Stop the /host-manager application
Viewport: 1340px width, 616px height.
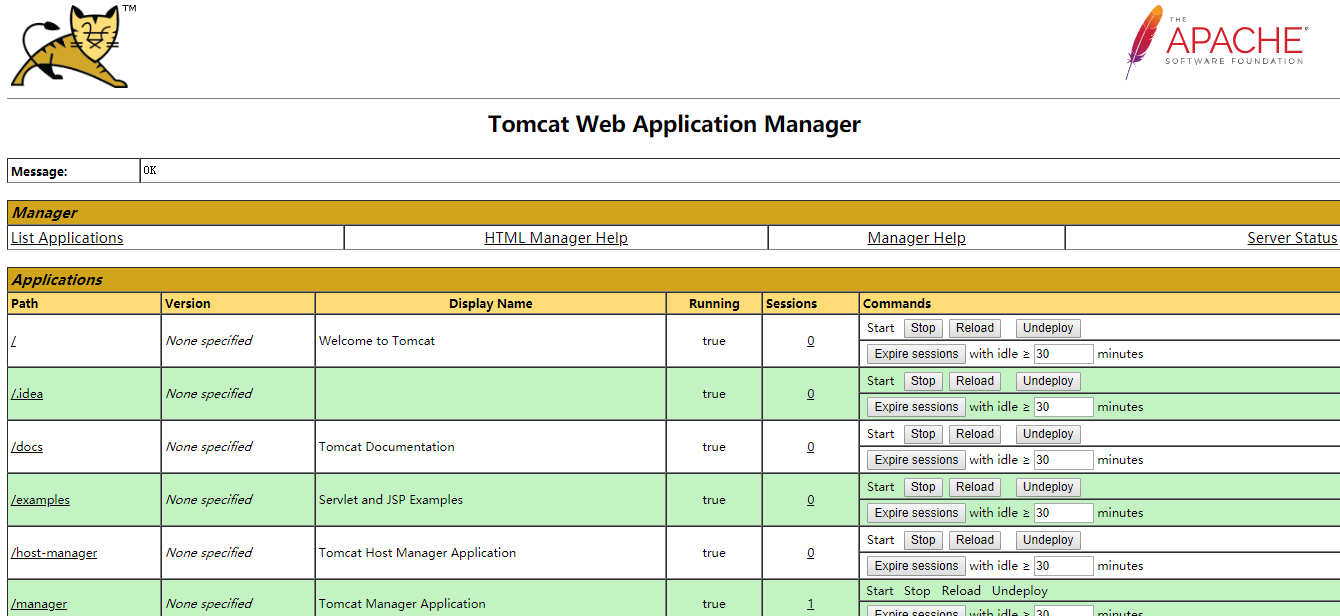923,540
